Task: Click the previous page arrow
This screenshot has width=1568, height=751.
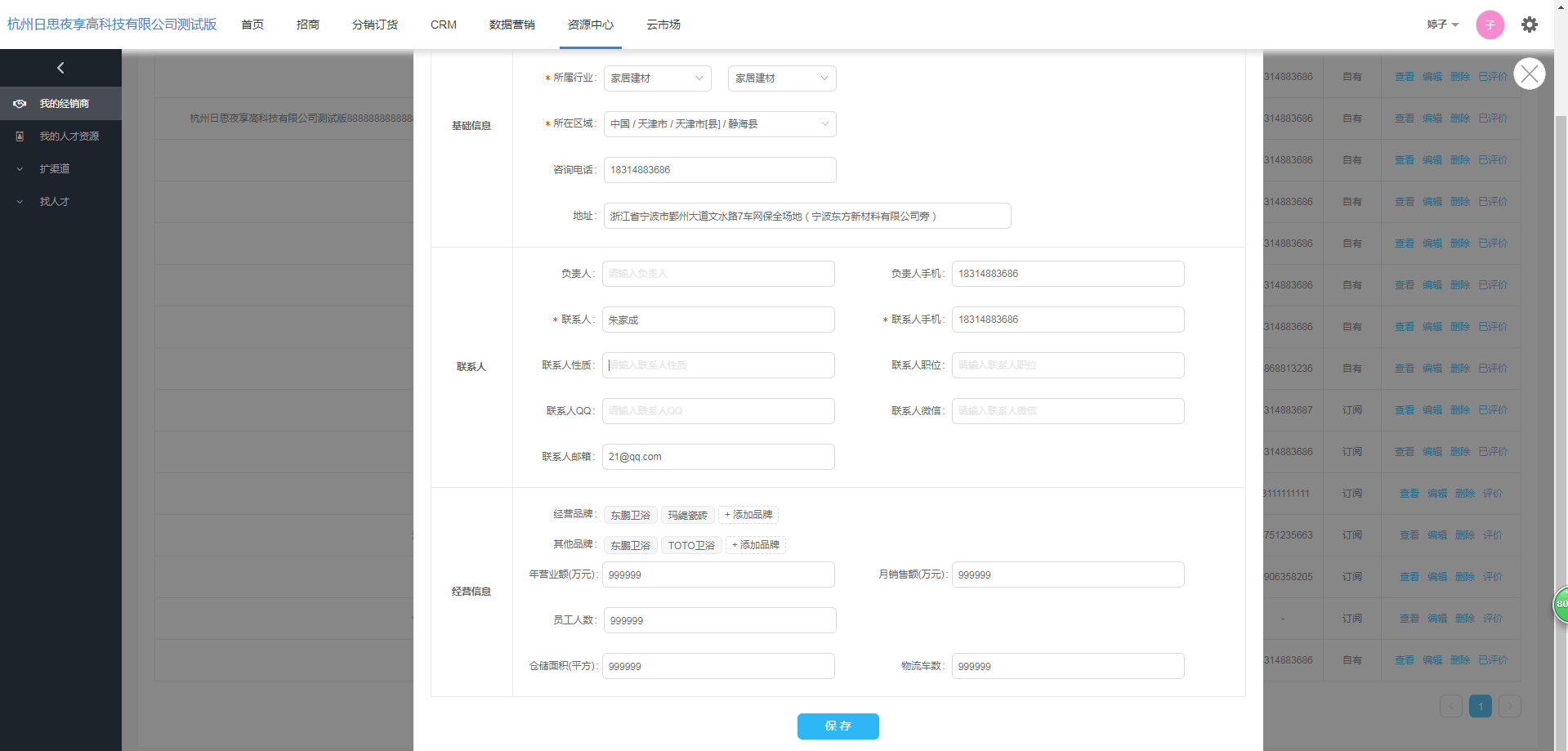Action: [x=1450, y=706]
